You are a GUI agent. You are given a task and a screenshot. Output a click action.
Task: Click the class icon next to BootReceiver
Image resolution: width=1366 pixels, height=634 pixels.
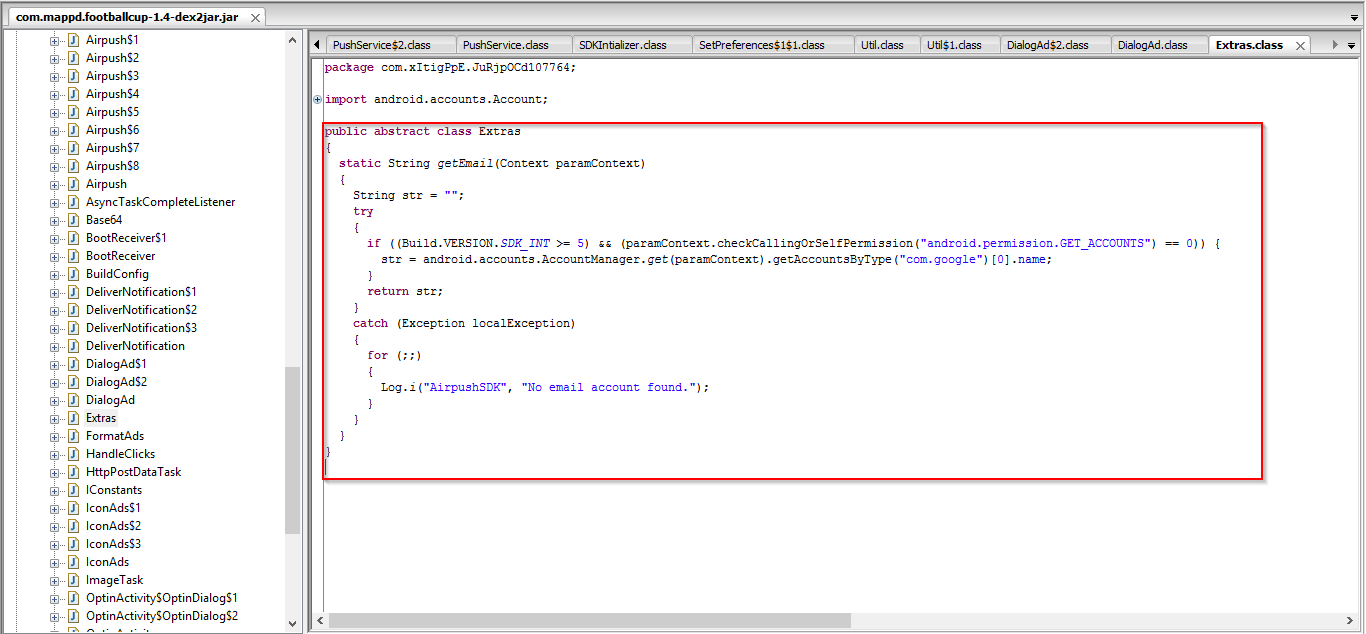(73, 256)
